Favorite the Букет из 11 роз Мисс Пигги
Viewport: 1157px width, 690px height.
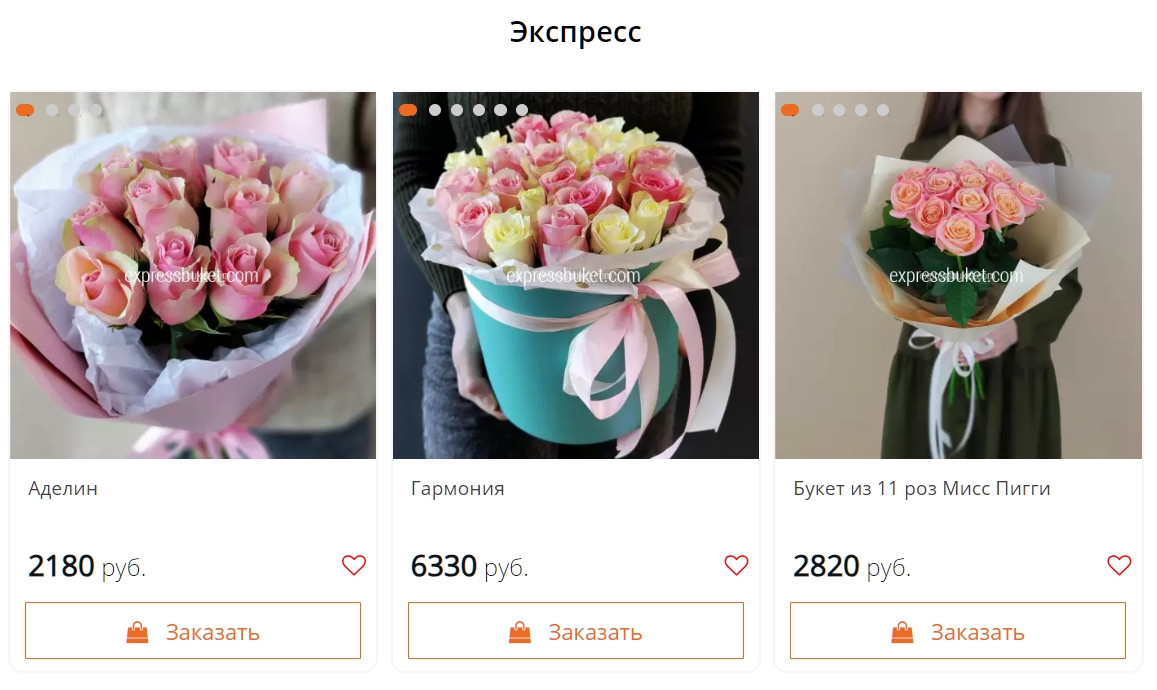pyautogui.click(x=1119, y=565)
